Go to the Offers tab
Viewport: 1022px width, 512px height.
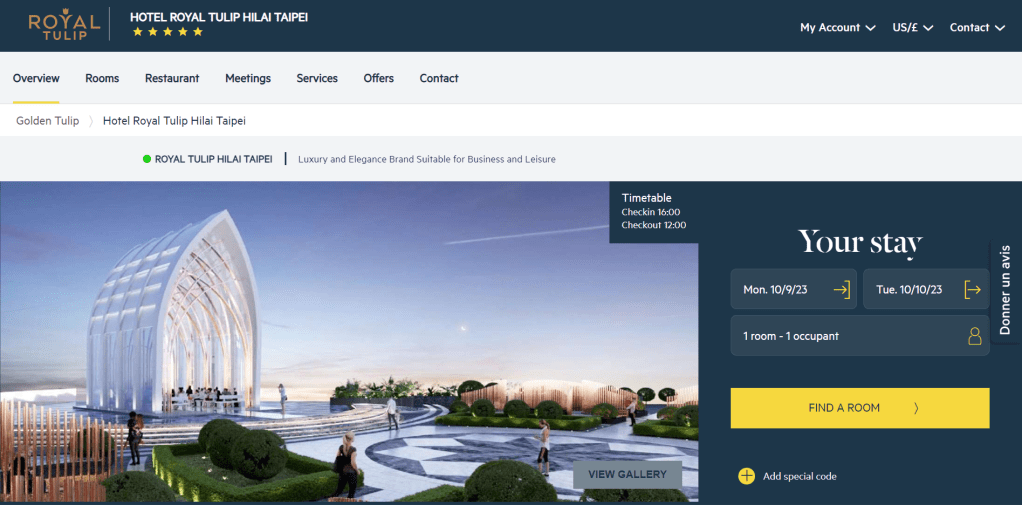379,78
